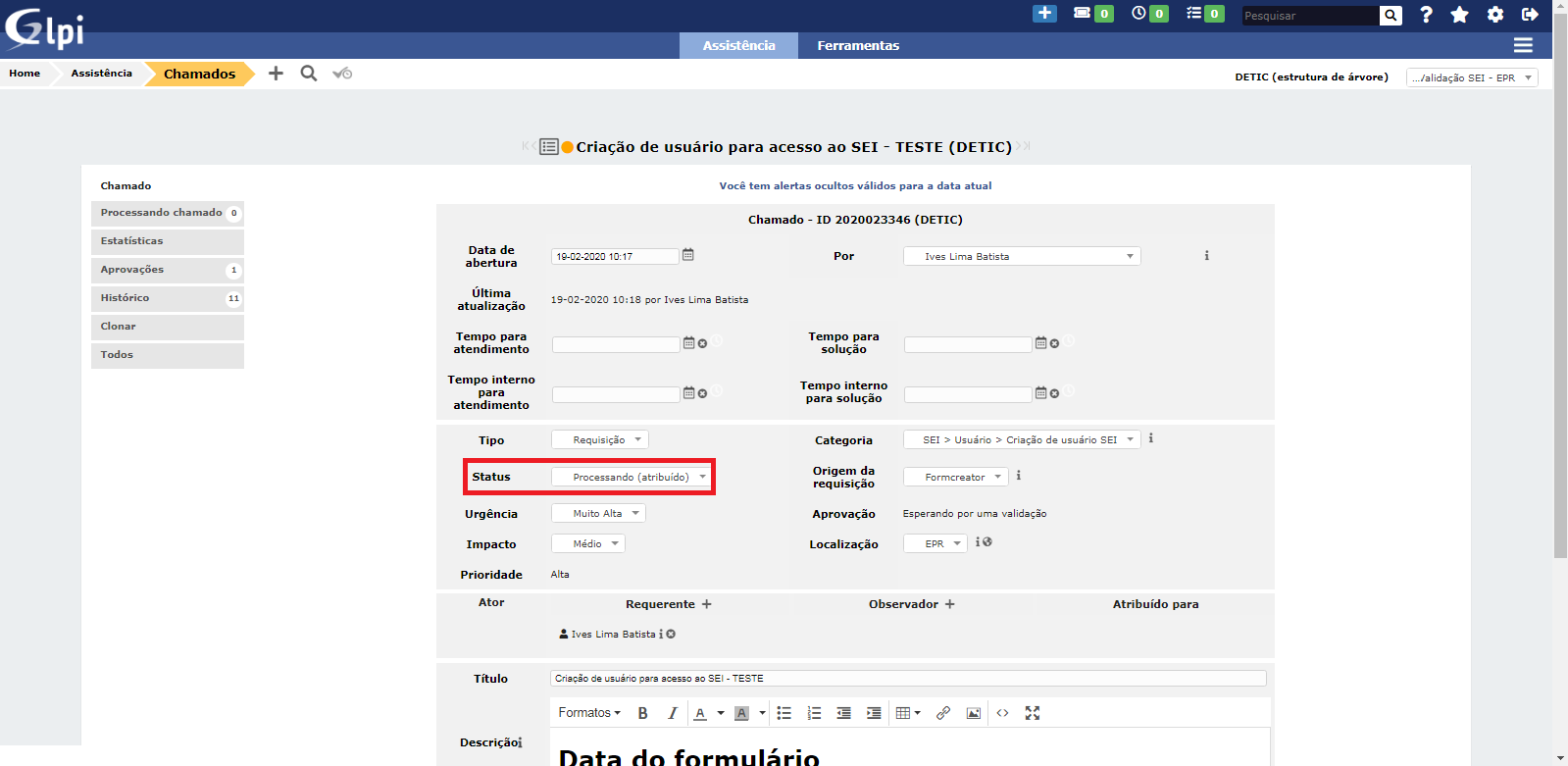Open the Tipo Requisição dropdown

[x=599, y=439]
